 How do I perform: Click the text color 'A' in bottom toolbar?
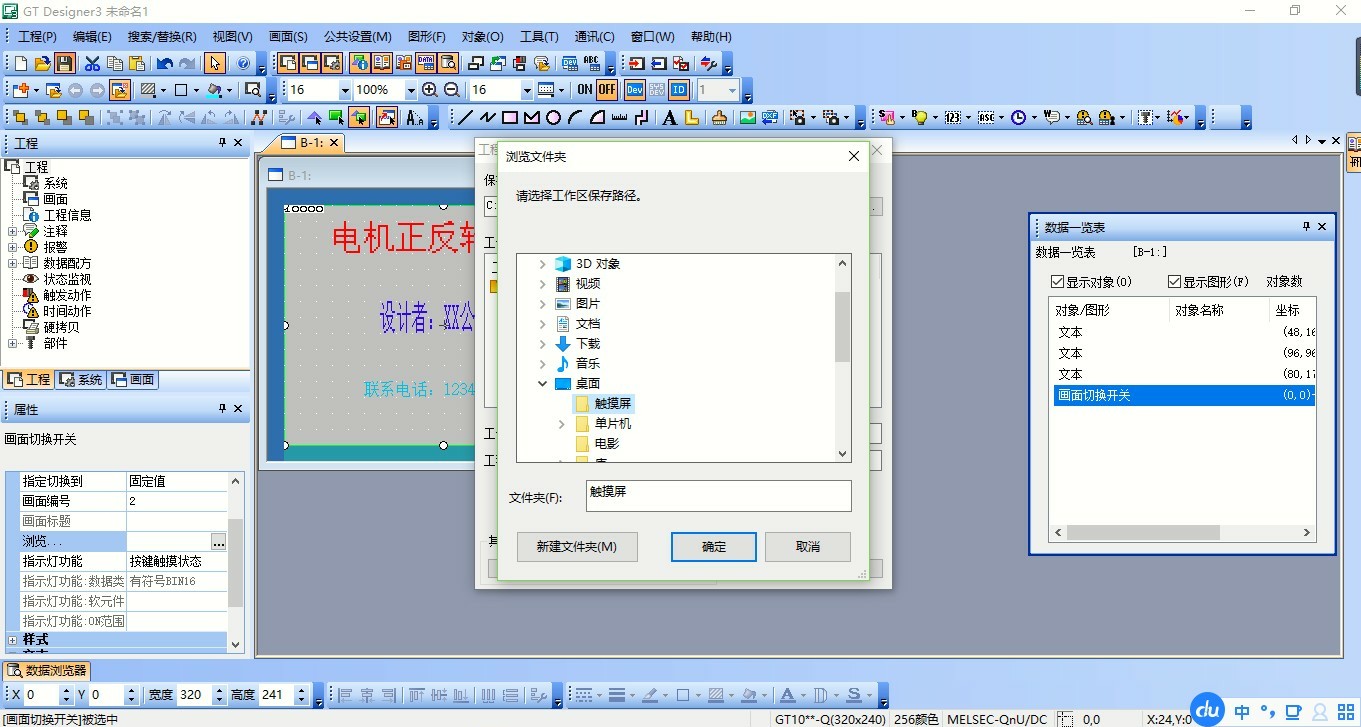click(787, 695)
